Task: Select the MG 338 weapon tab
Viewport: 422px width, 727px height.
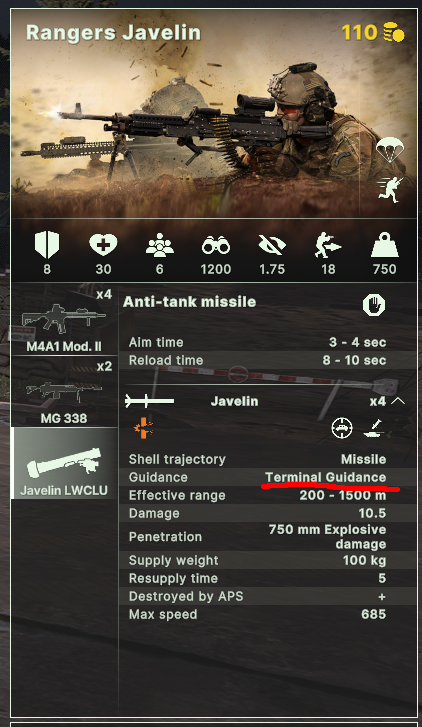Action: point(64,392)
